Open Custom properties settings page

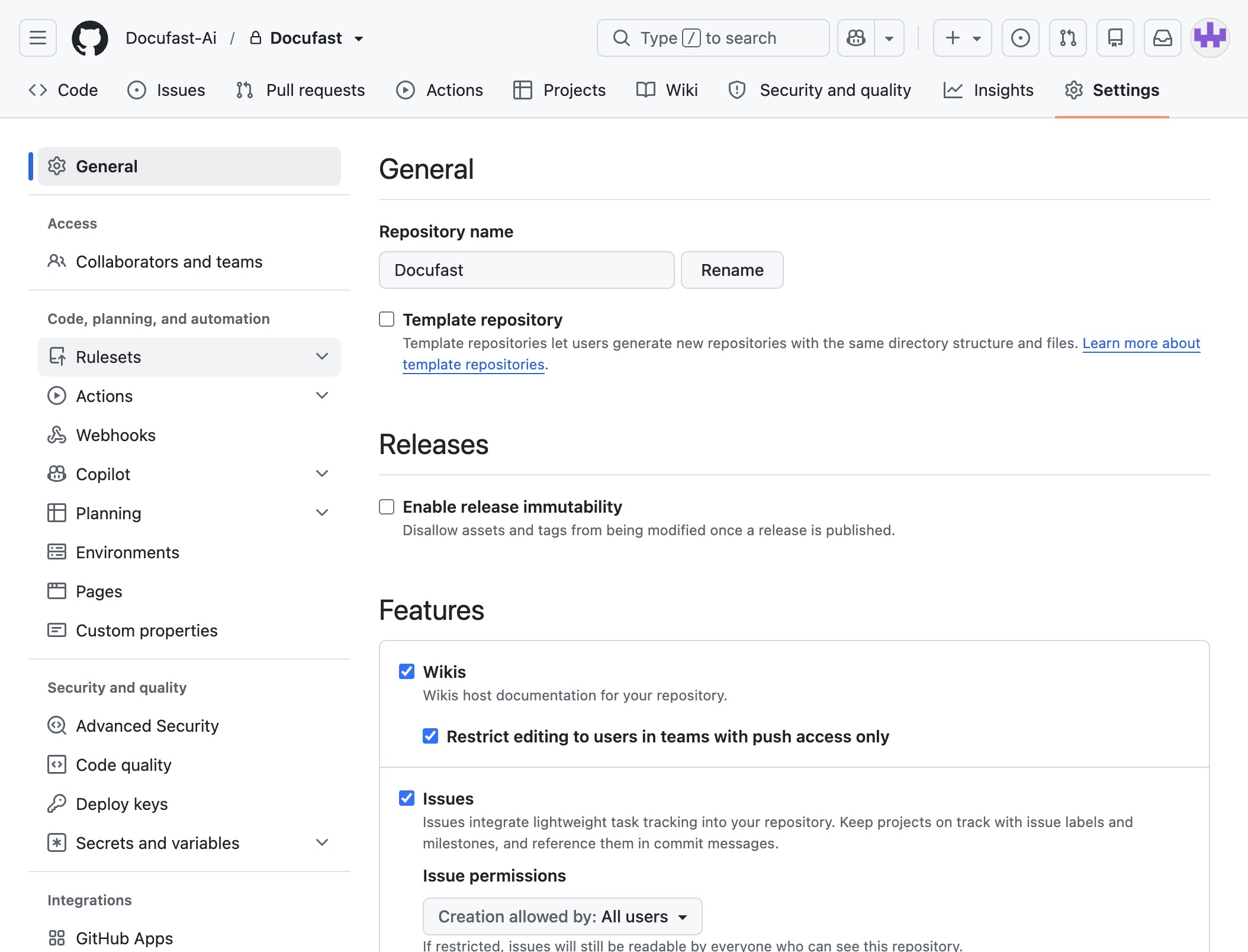click(189, 631)
